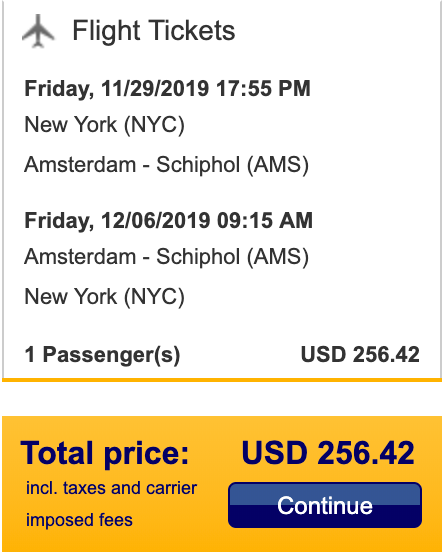This screenshot has width=446, height=552.
Task: Click the 1 Passenger(s) label
Action: click(102, 355)
